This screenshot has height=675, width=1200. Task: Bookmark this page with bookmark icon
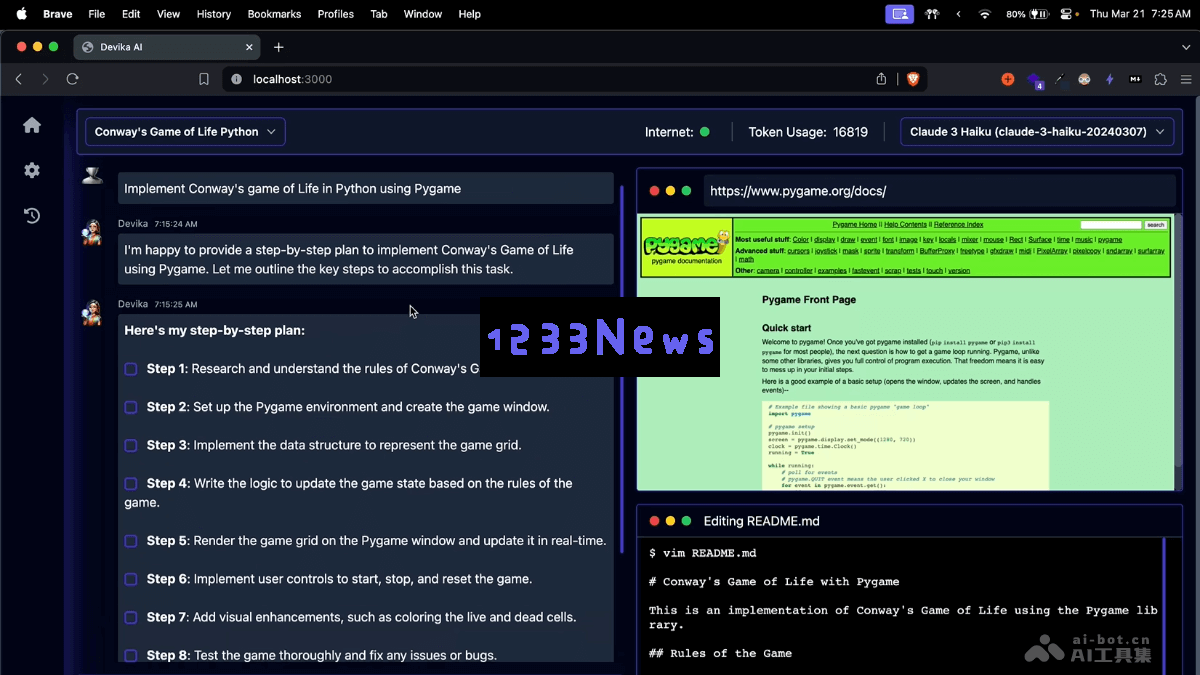pyautogui.click(x=204, y=79)
